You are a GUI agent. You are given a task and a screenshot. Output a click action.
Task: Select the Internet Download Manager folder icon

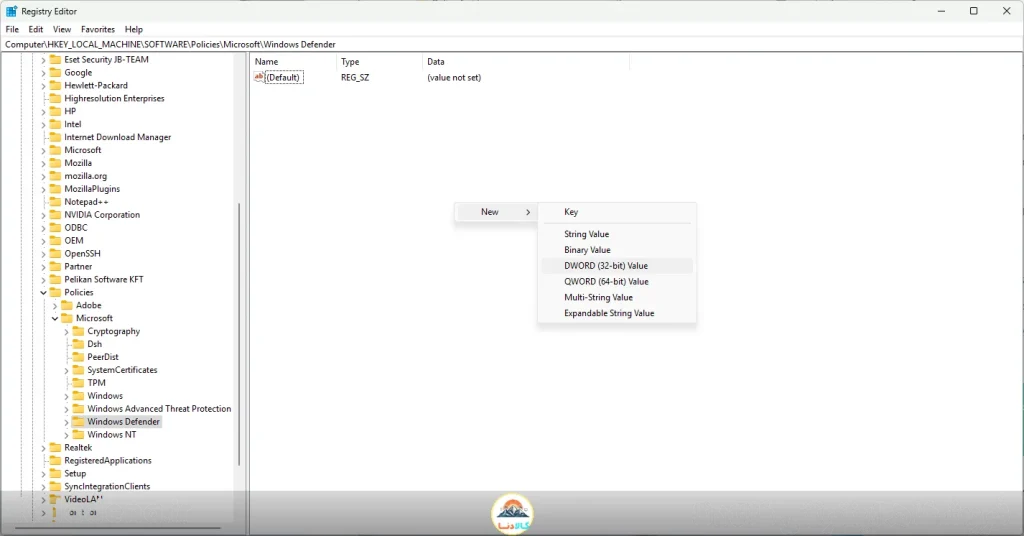pyautogui.click(x=56, y=137)
